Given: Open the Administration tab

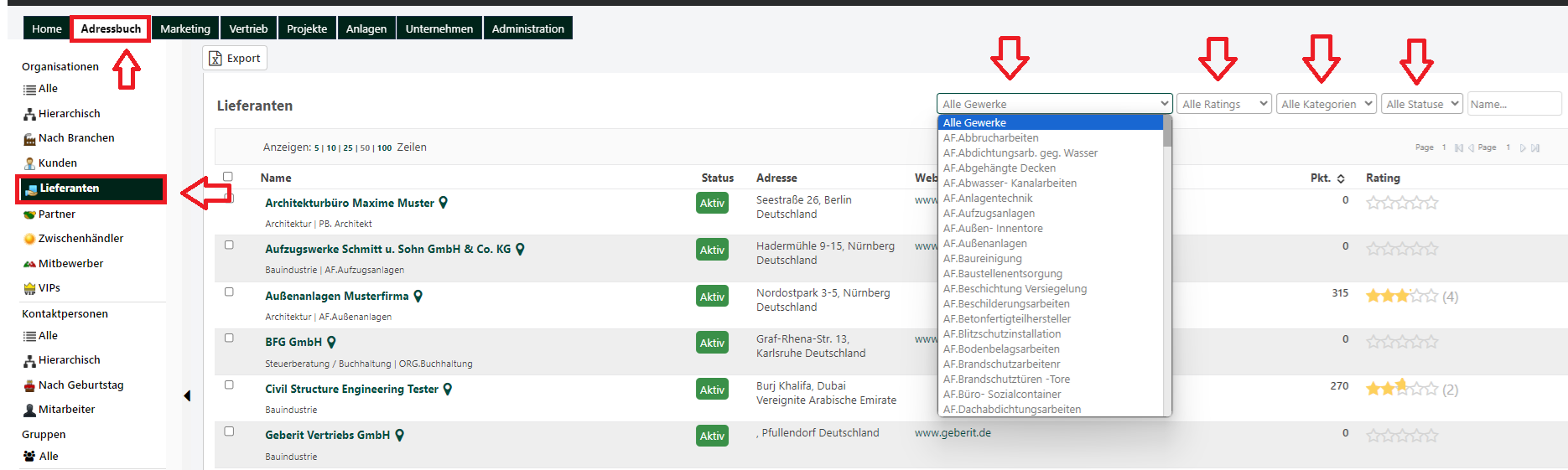Looking at the screenshot, I should [527, 28].
